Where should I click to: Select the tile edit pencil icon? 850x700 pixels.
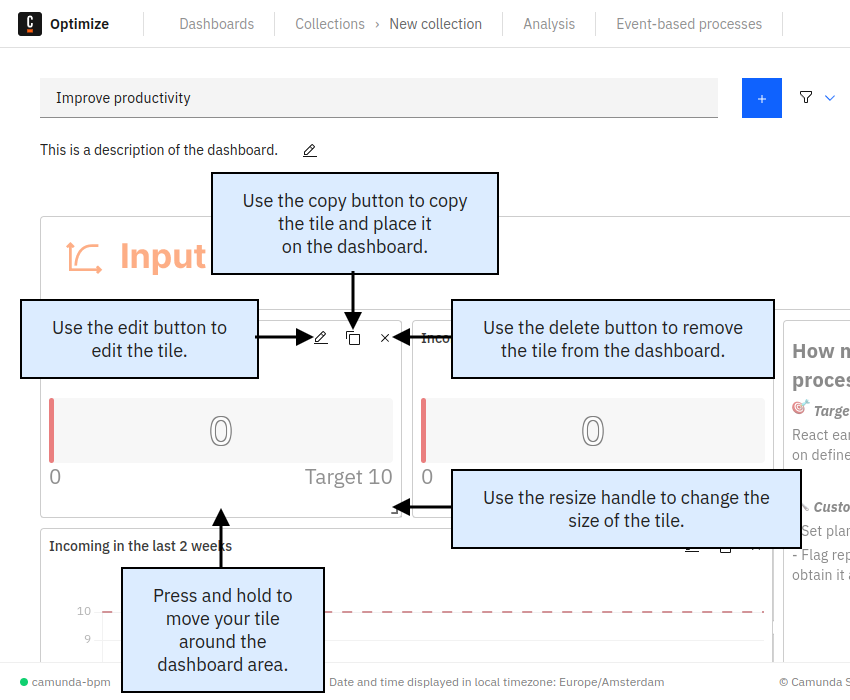pyautogui.click(x=320, y=338)
